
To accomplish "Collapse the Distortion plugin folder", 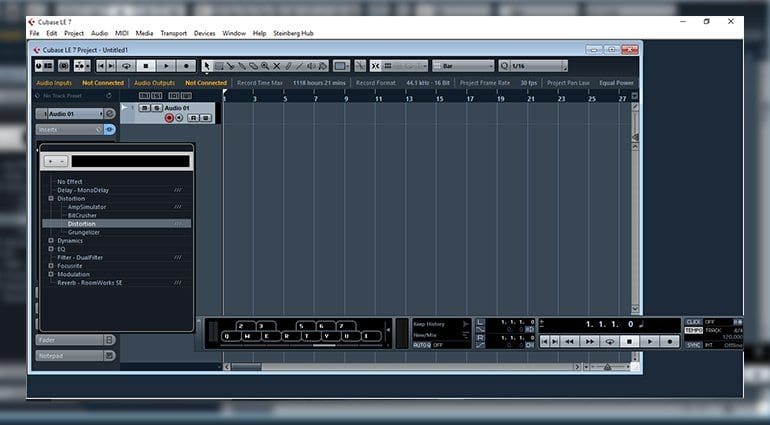I will 51,198.
